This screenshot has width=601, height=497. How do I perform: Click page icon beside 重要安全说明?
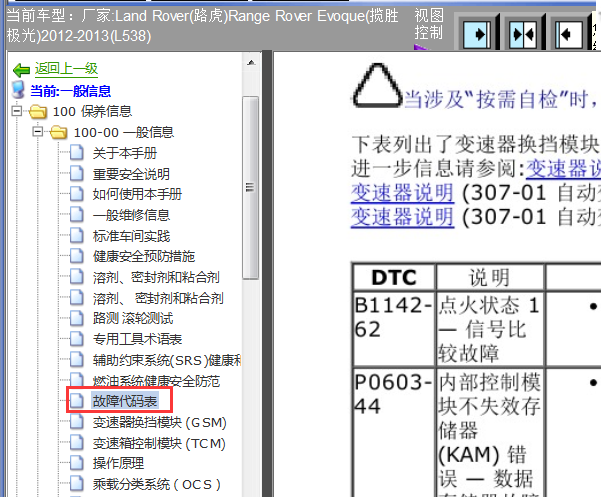coord(77,173)
